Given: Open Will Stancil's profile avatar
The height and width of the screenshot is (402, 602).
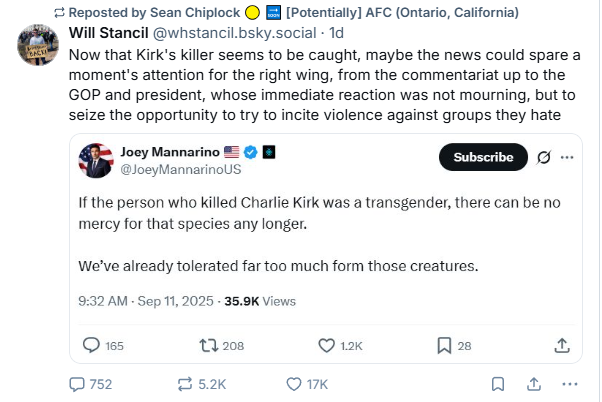Looking at the screenshot, I should click(x=38, y=45).
